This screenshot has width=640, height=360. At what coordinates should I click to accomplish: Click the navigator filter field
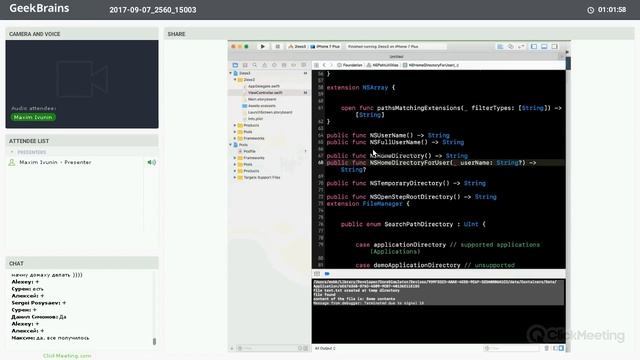tap(267, 348)
